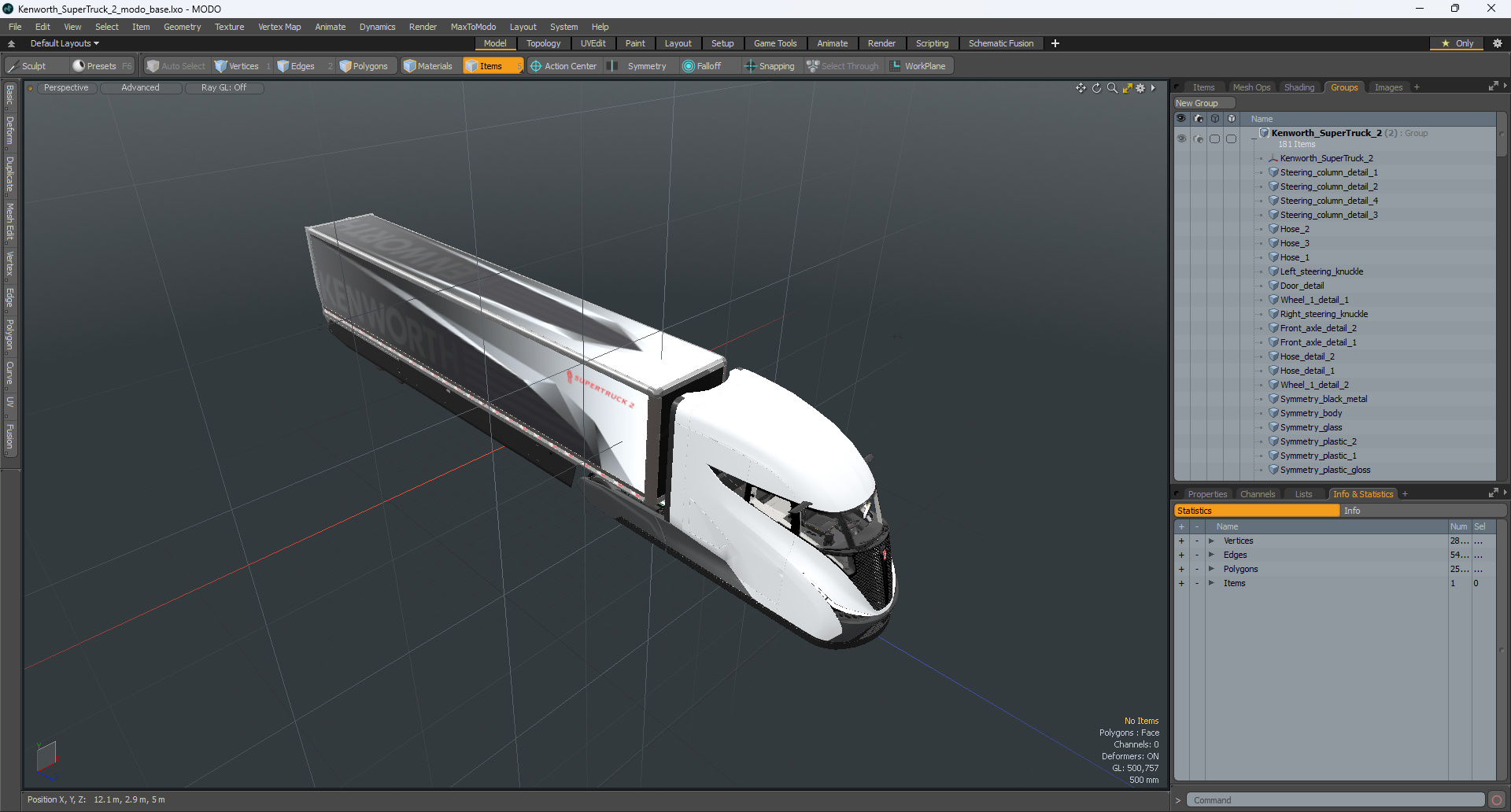Screen dimensions: 1511x812
Task: Select Symmetry_body in the group list
Action: (1311, 413)
